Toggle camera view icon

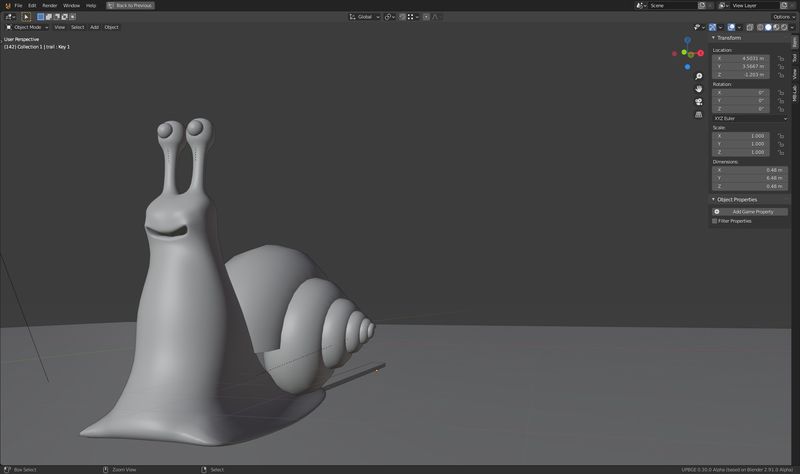click(698, 102)
